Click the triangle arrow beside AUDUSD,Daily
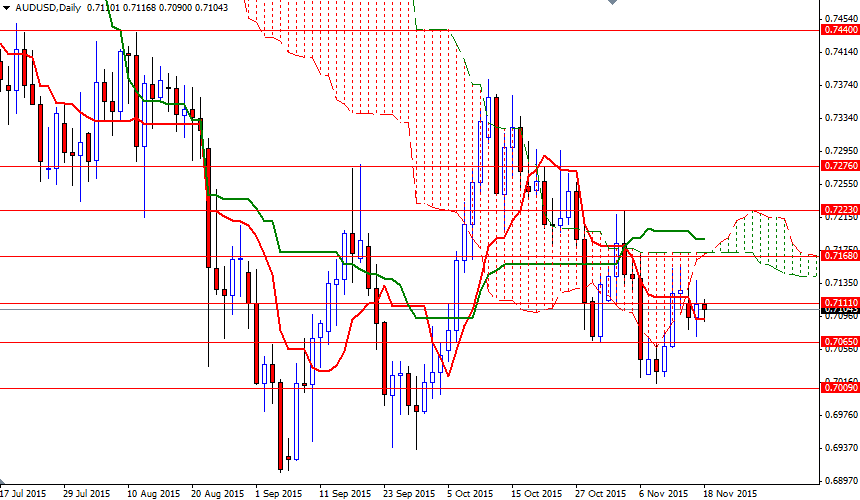860x500 pixels. click(6, 7)
